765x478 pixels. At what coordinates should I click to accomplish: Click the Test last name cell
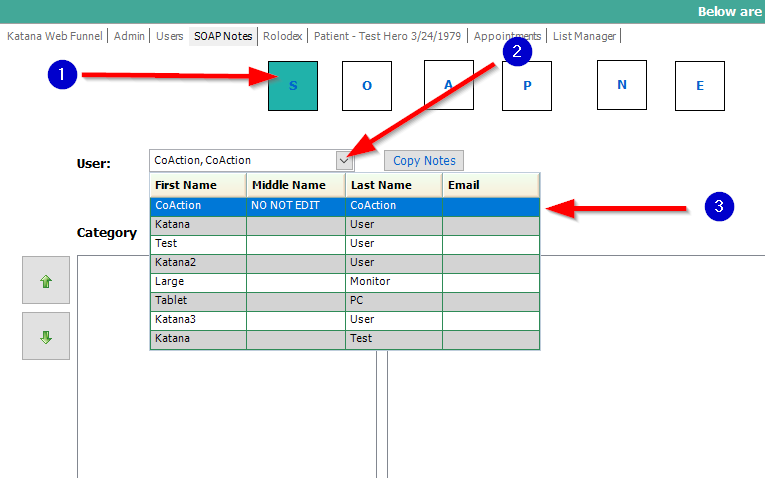pos(394,339)
